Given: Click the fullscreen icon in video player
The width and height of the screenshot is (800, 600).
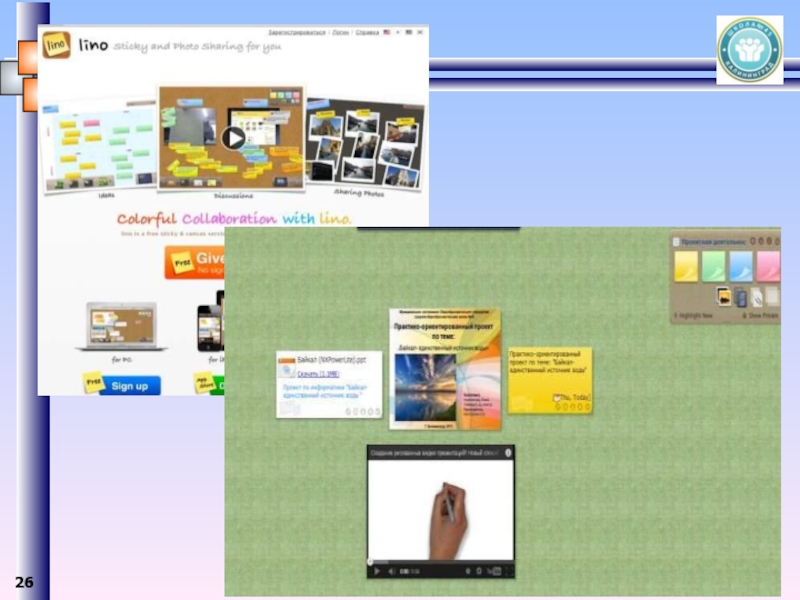Looking at the screenshot, I should pos(508,571).
